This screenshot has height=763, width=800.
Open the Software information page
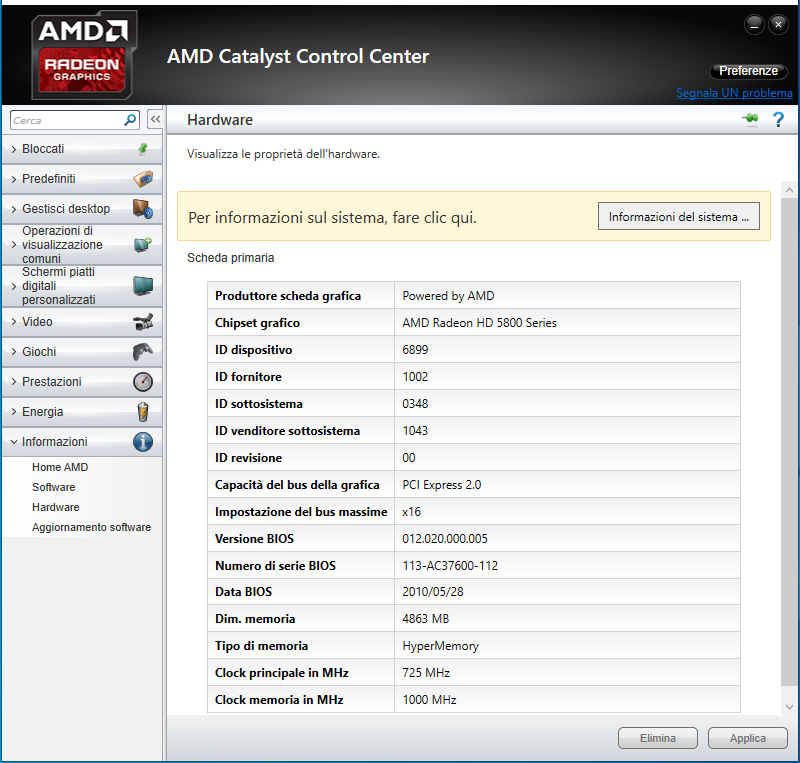[x=54, y=487]
